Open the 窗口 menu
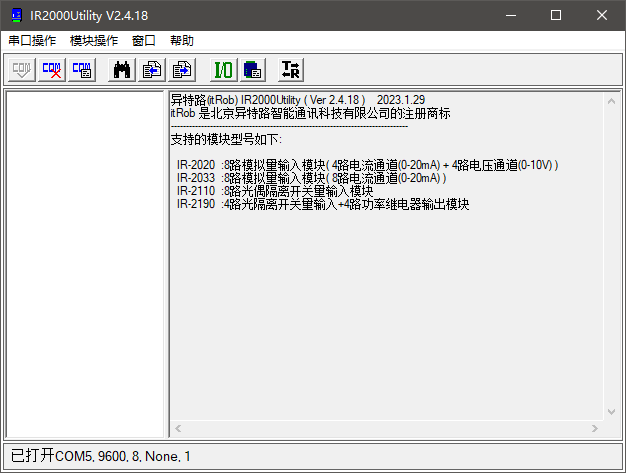 click(x=143, y=41)
